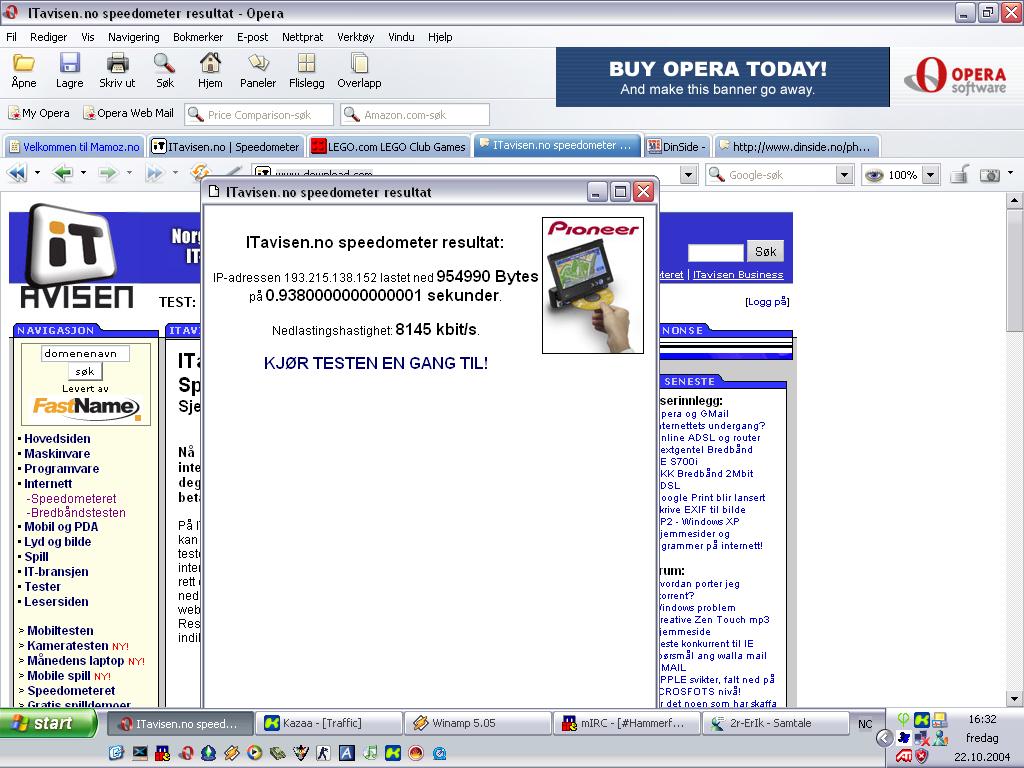Switch to Velkommen til Mamoz.no tab
This screenshot has width=1024, height=768.
coord(74,147)
